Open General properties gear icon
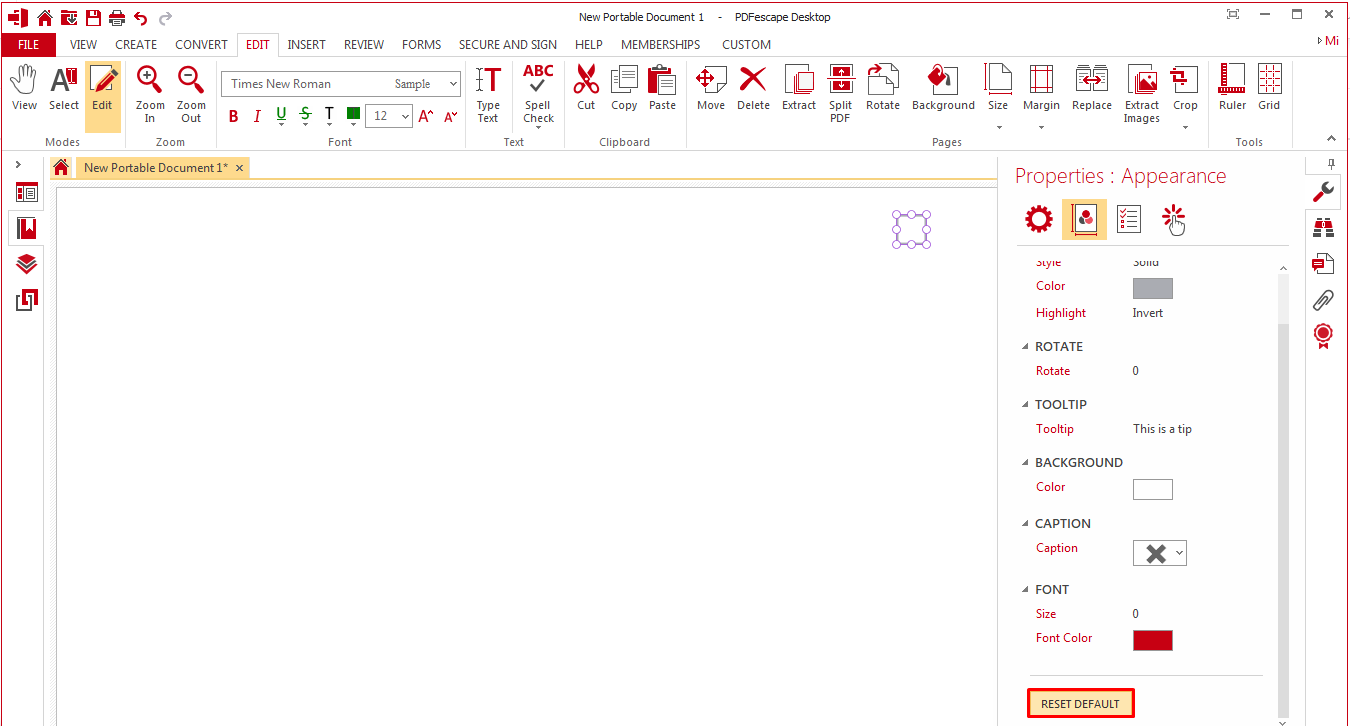Image resolution: width=1350 pixels, height=726 pixels. (1039, 219)
